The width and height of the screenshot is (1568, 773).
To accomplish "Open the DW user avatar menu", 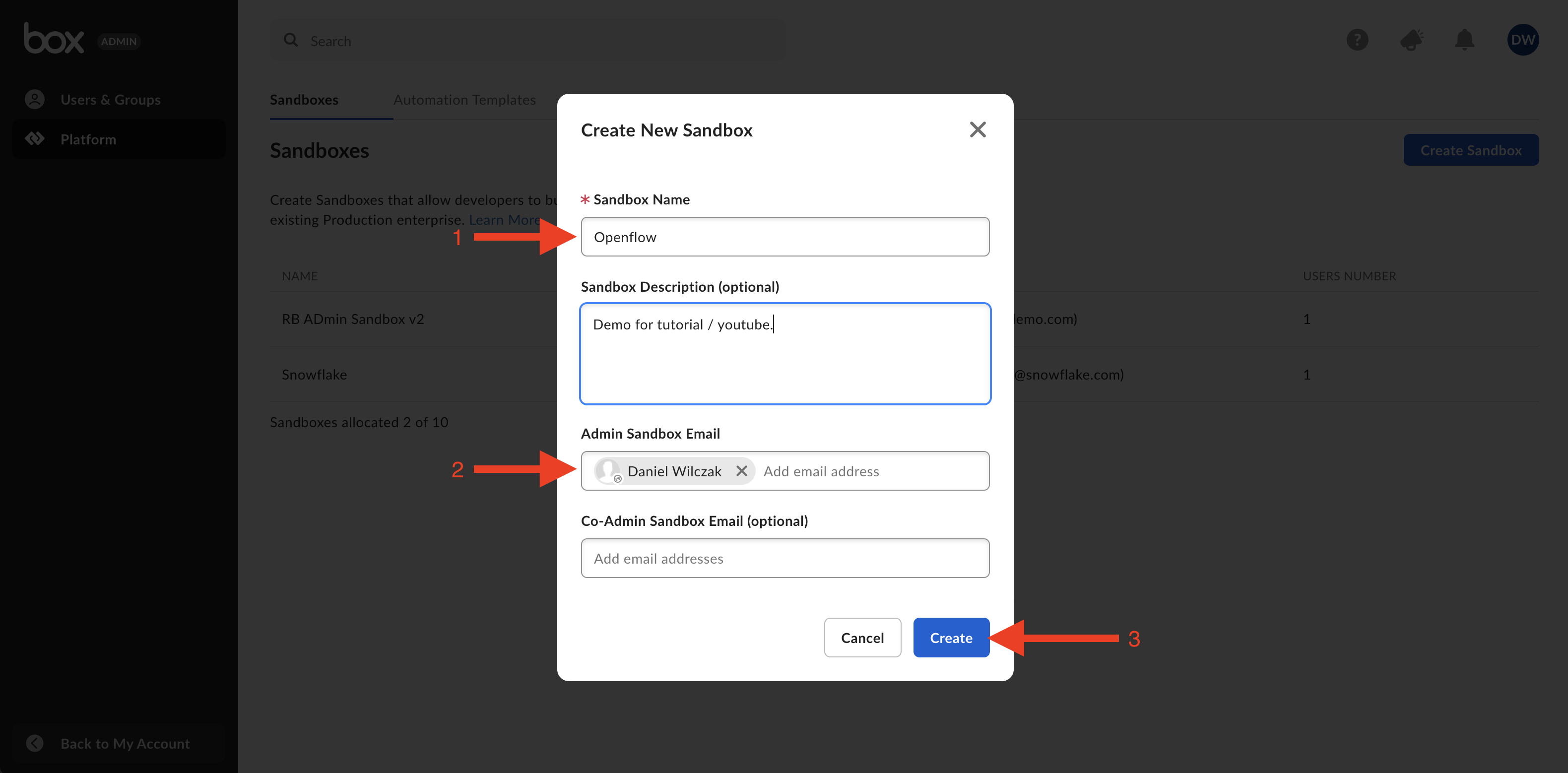I will 1522,40.
